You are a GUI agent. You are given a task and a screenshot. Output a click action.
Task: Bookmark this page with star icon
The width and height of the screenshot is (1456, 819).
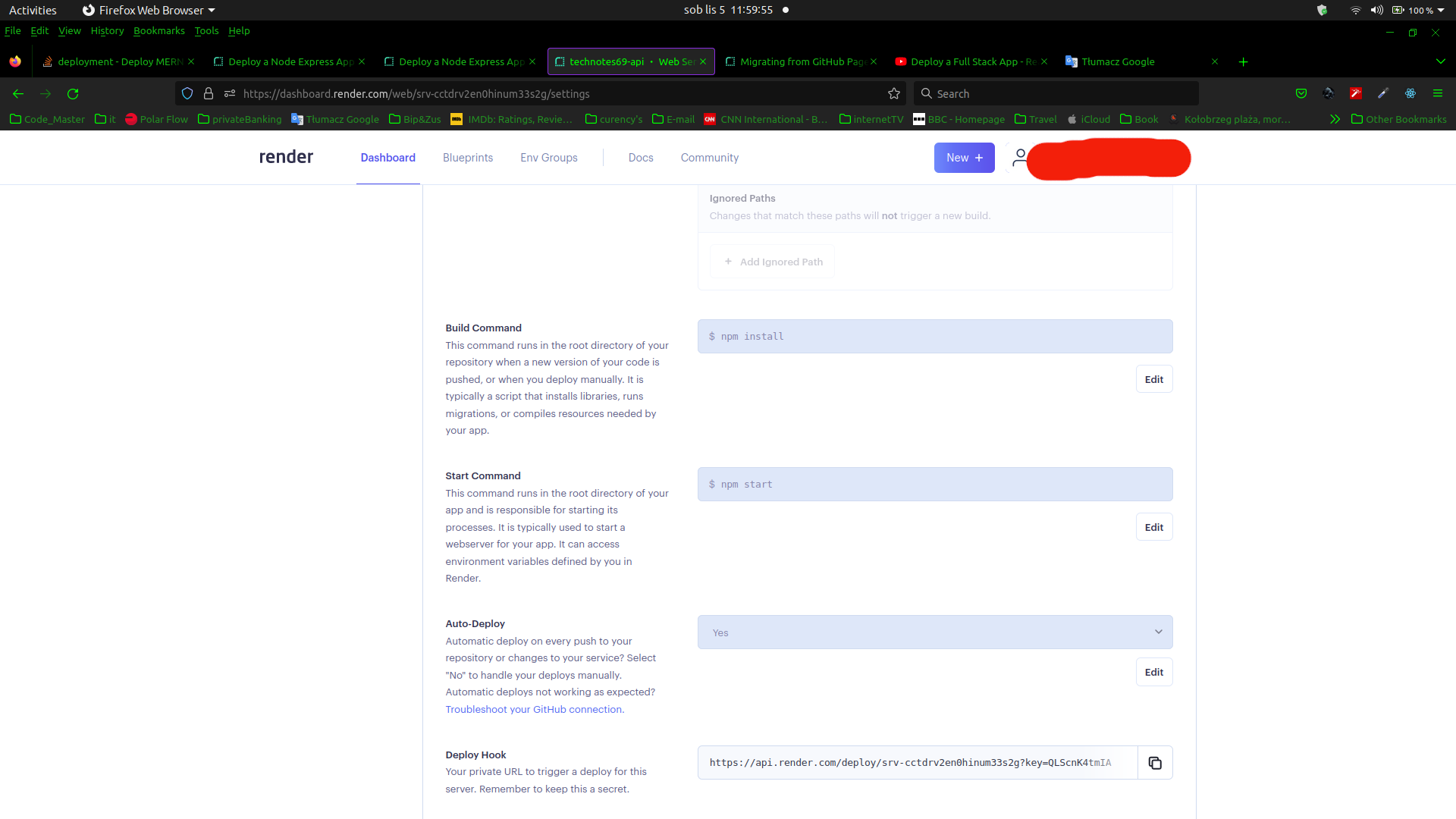click(x=894, y=94)
